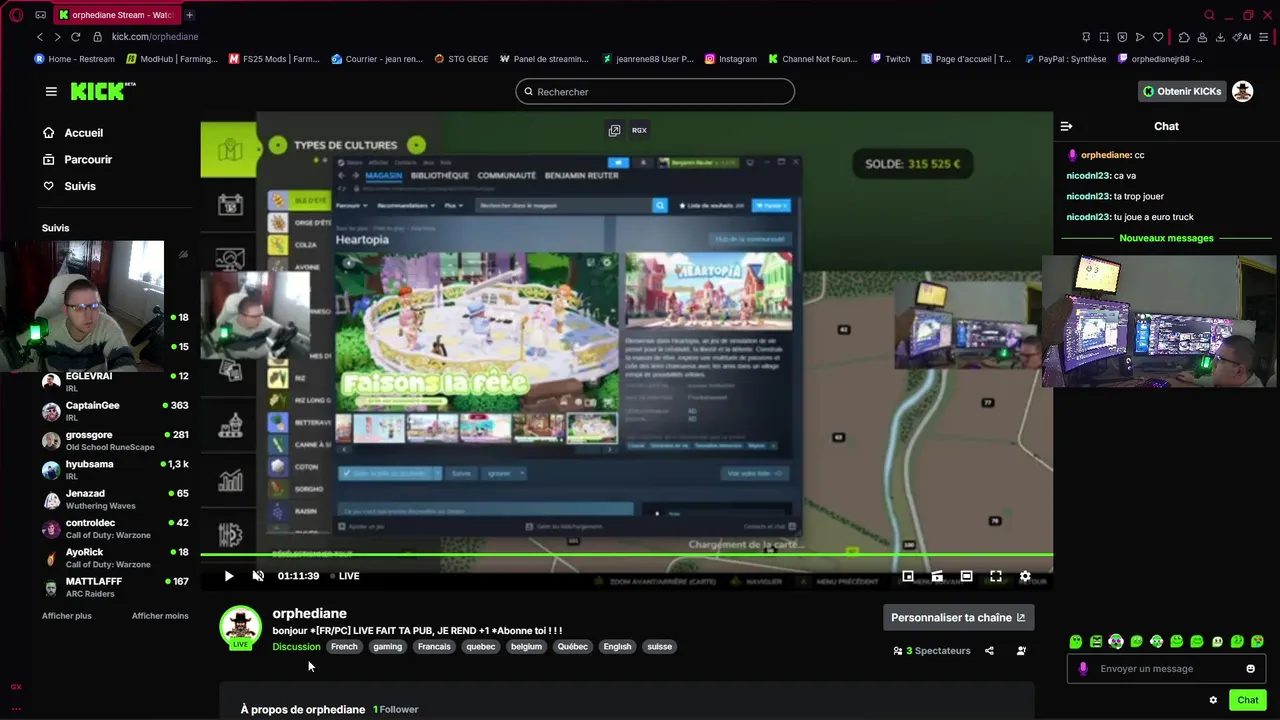Click the video progress bar

[626, 554]
